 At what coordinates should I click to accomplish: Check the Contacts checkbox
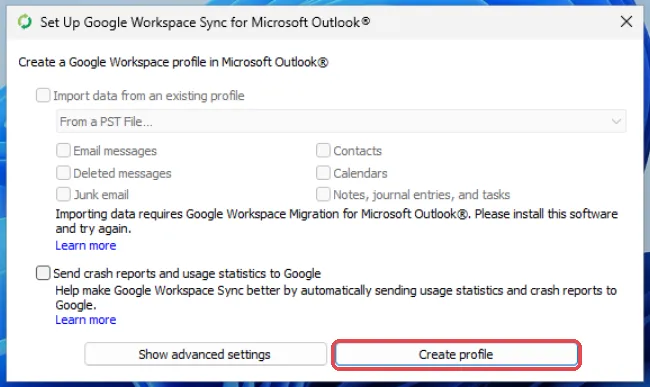(x=323, y=150)
